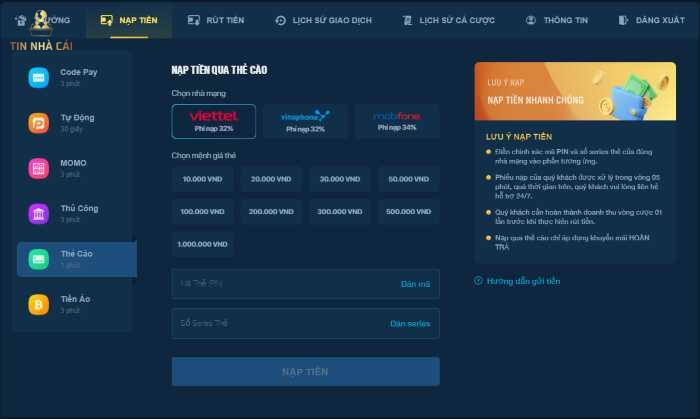
Task: Choose the Mobifone network option
Action: 397,121
